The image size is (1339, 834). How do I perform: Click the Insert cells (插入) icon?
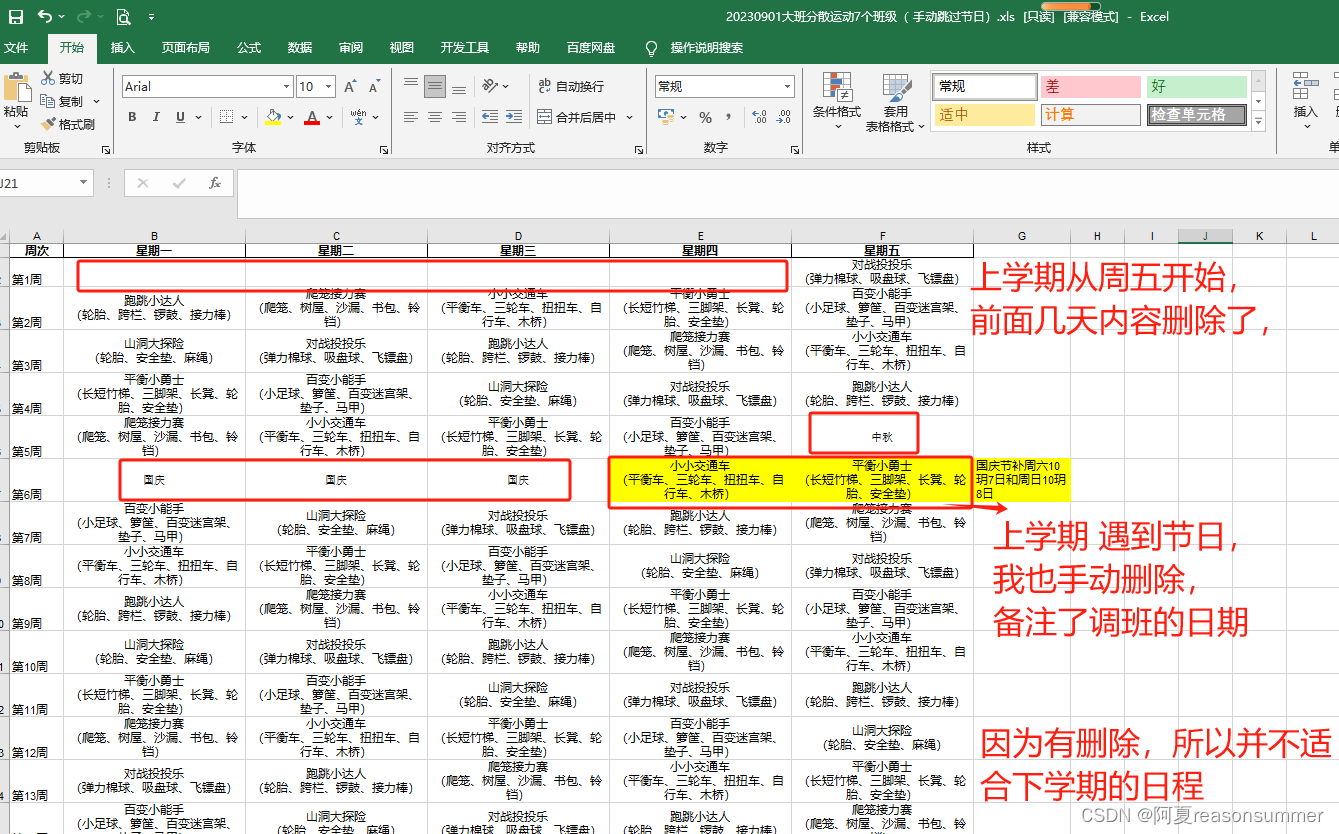[1305, 88]
